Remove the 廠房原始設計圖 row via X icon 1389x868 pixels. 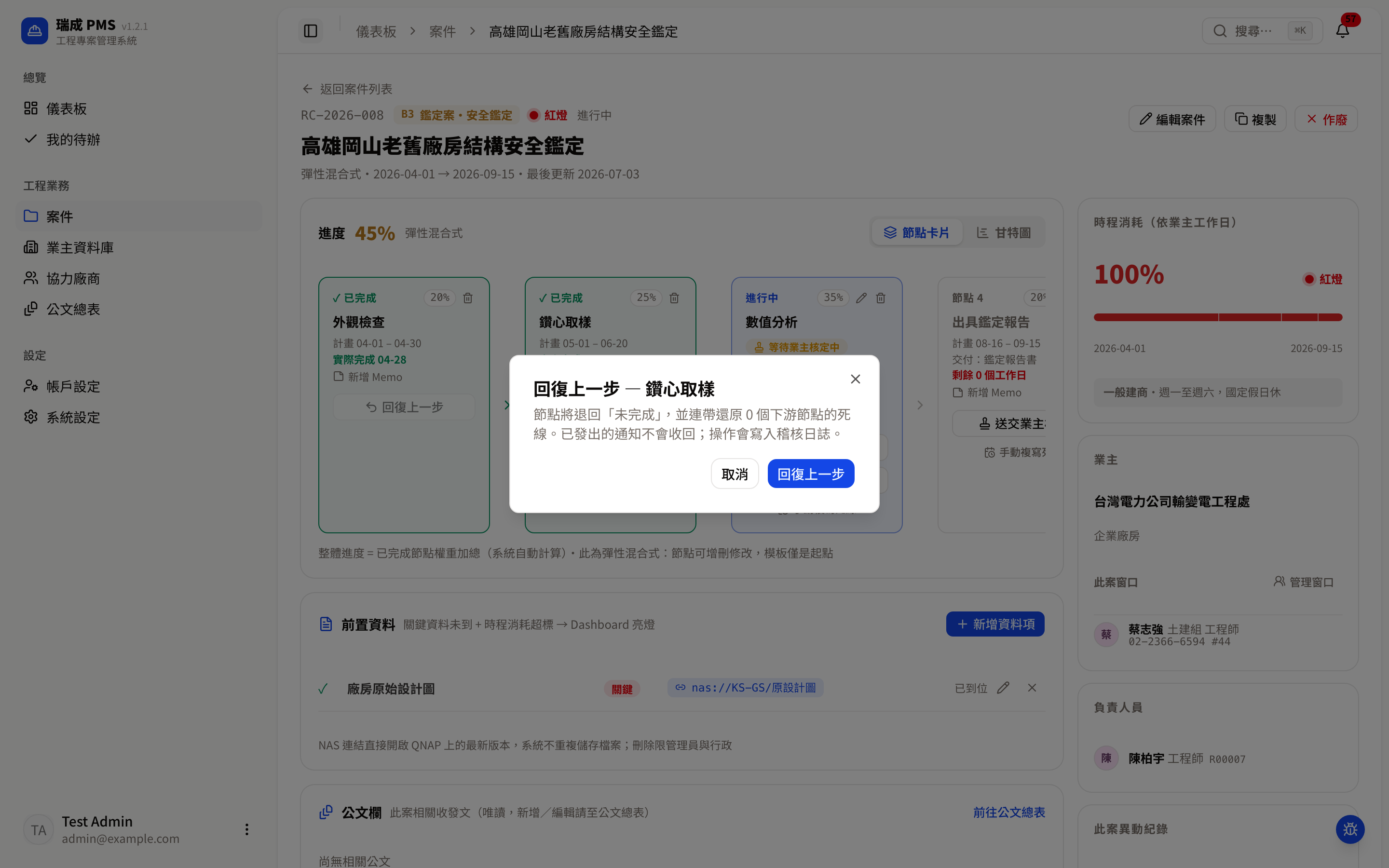coord(1032,688)
